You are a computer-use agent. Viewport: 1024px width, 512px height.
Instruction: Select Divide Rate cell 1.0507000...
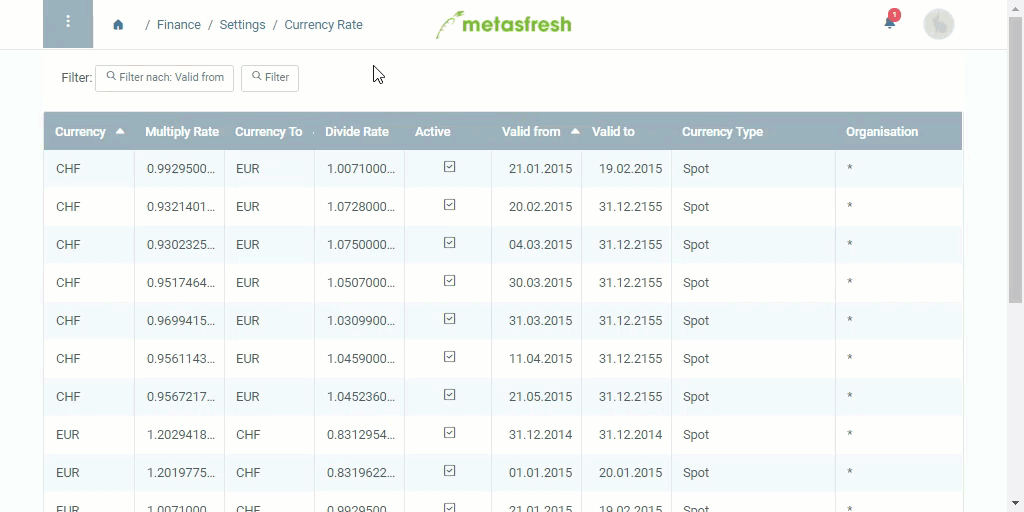coord(360,282)
